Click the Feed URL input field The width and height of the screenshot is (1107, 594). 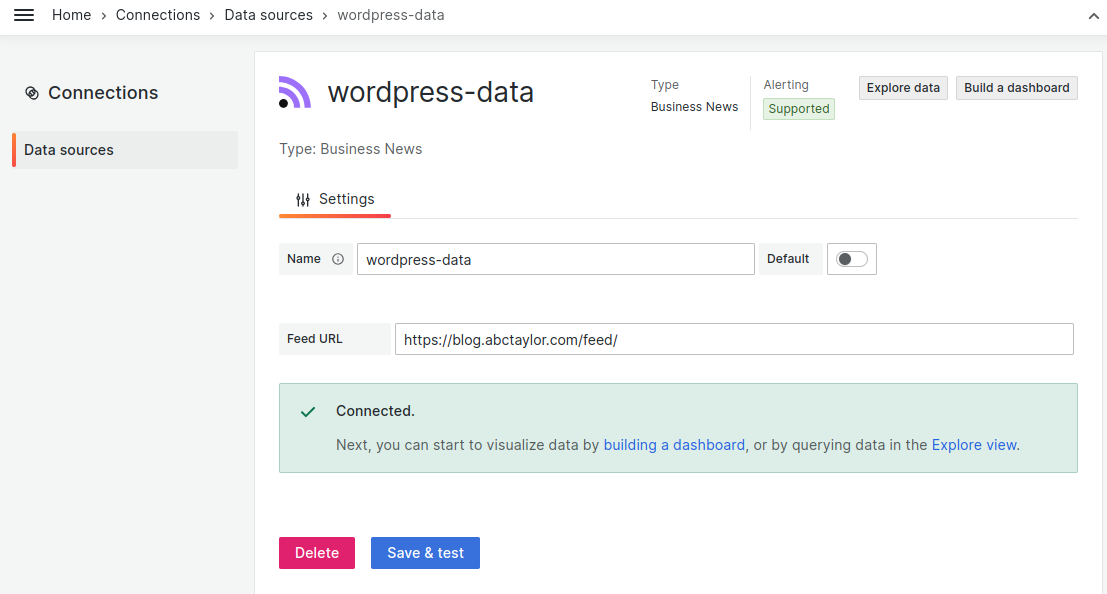[x=734, y=339]
